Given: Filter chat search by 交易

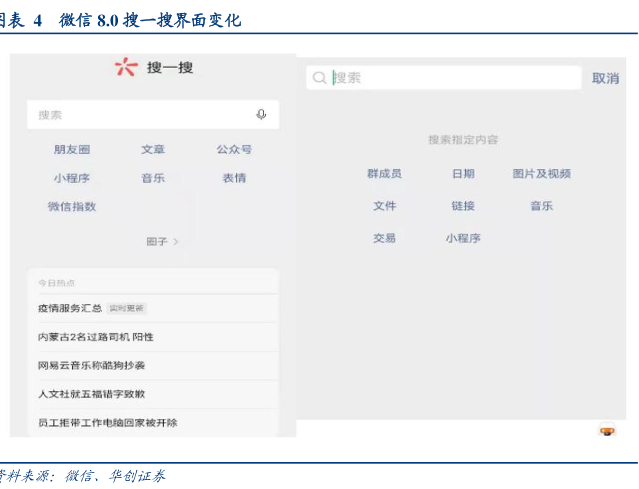Looking at the screenshot, I should pos(384,238).
